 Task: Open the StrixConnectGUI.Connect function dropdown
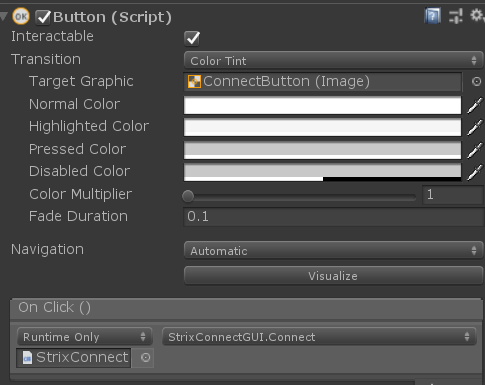pos(319,337)
